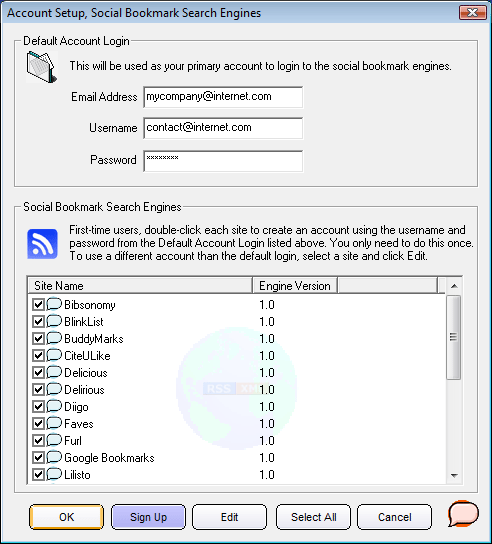492x544 pixels.
Task: Select the Delicious row name
Action: pyautogui.click(x=86, y=373)
